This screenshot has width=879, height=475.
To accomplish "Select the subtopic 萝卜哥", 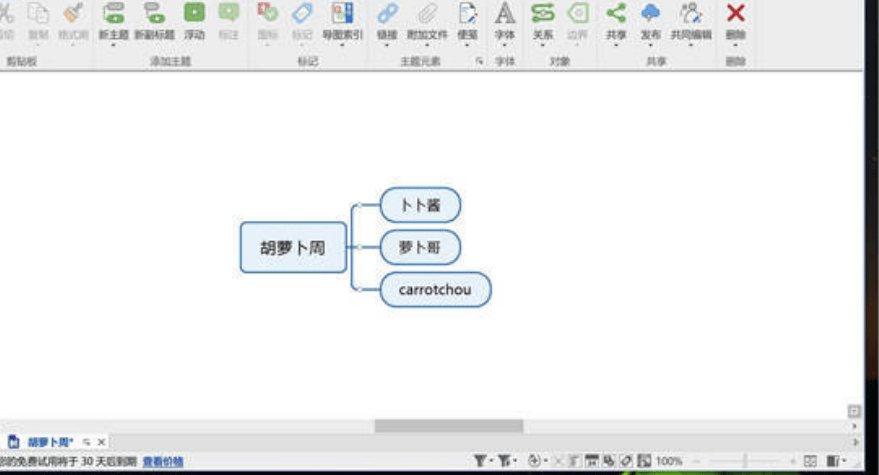I will (420, 247).
